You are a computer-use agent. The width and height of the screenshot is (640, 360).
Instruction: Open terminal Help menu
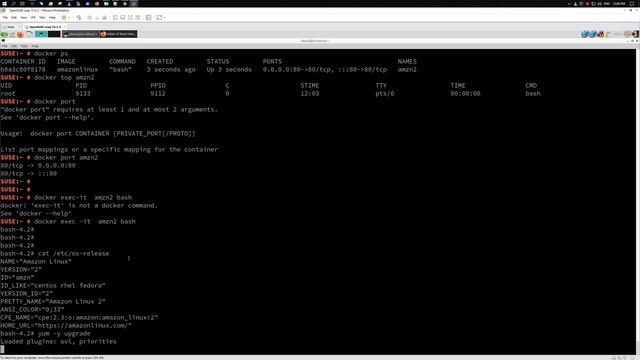pos(35,46)
